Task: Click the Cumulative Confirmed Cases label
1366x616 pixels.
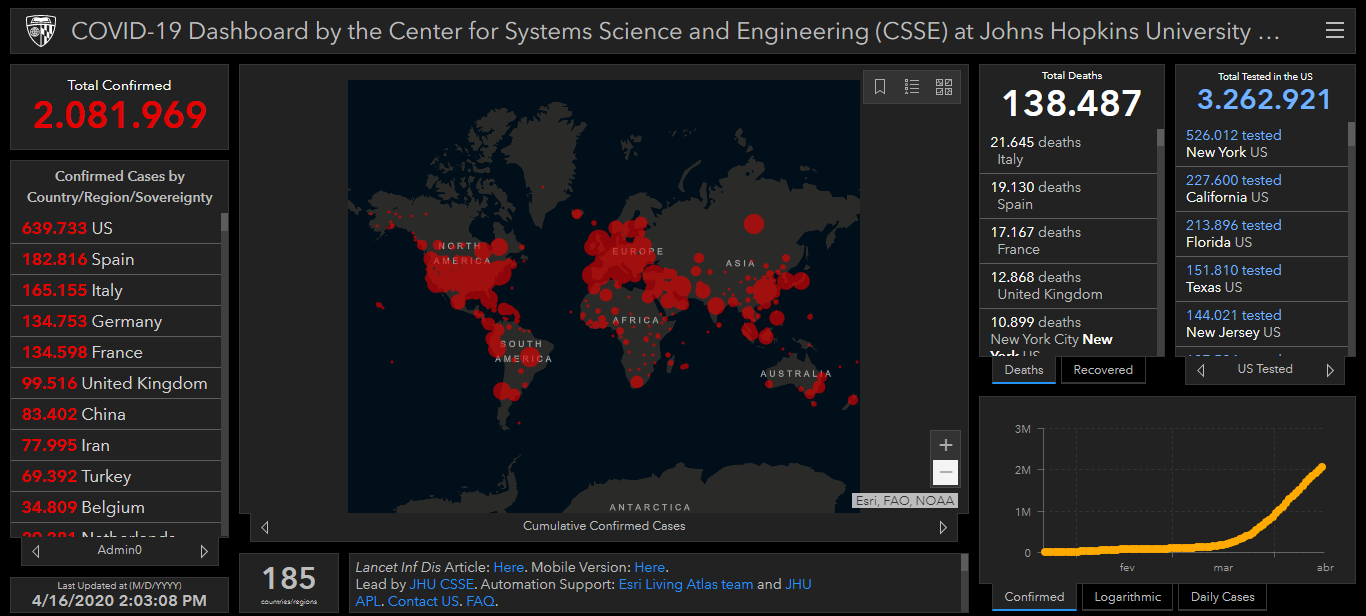Action: tap(604, 526)
